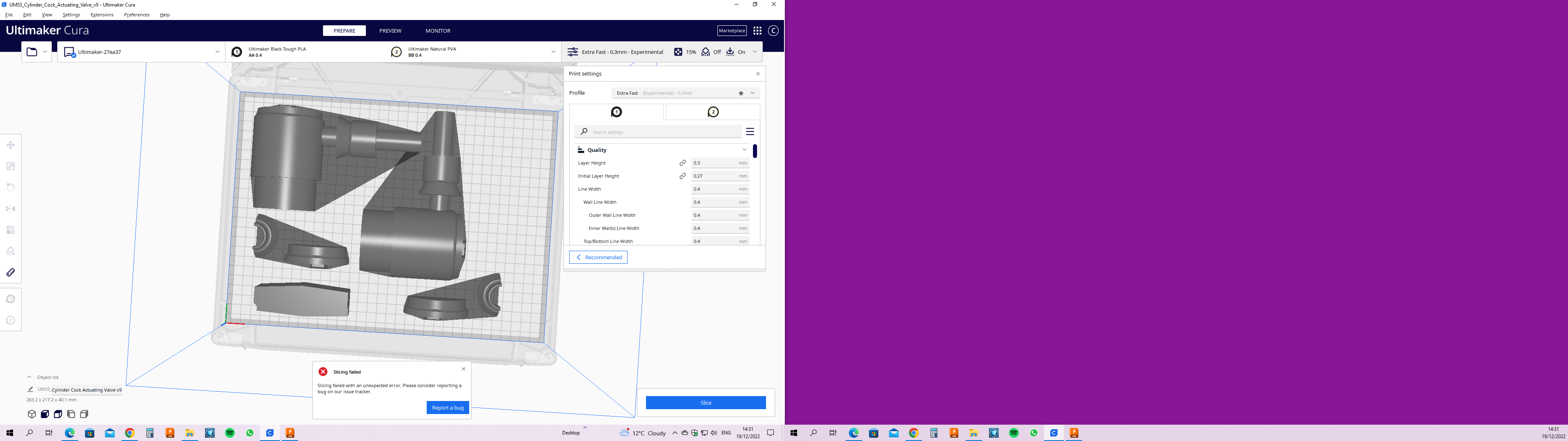This screenshot has width=1568, height=441.
Task: Select the Scale tool
Action: (10, 166)
